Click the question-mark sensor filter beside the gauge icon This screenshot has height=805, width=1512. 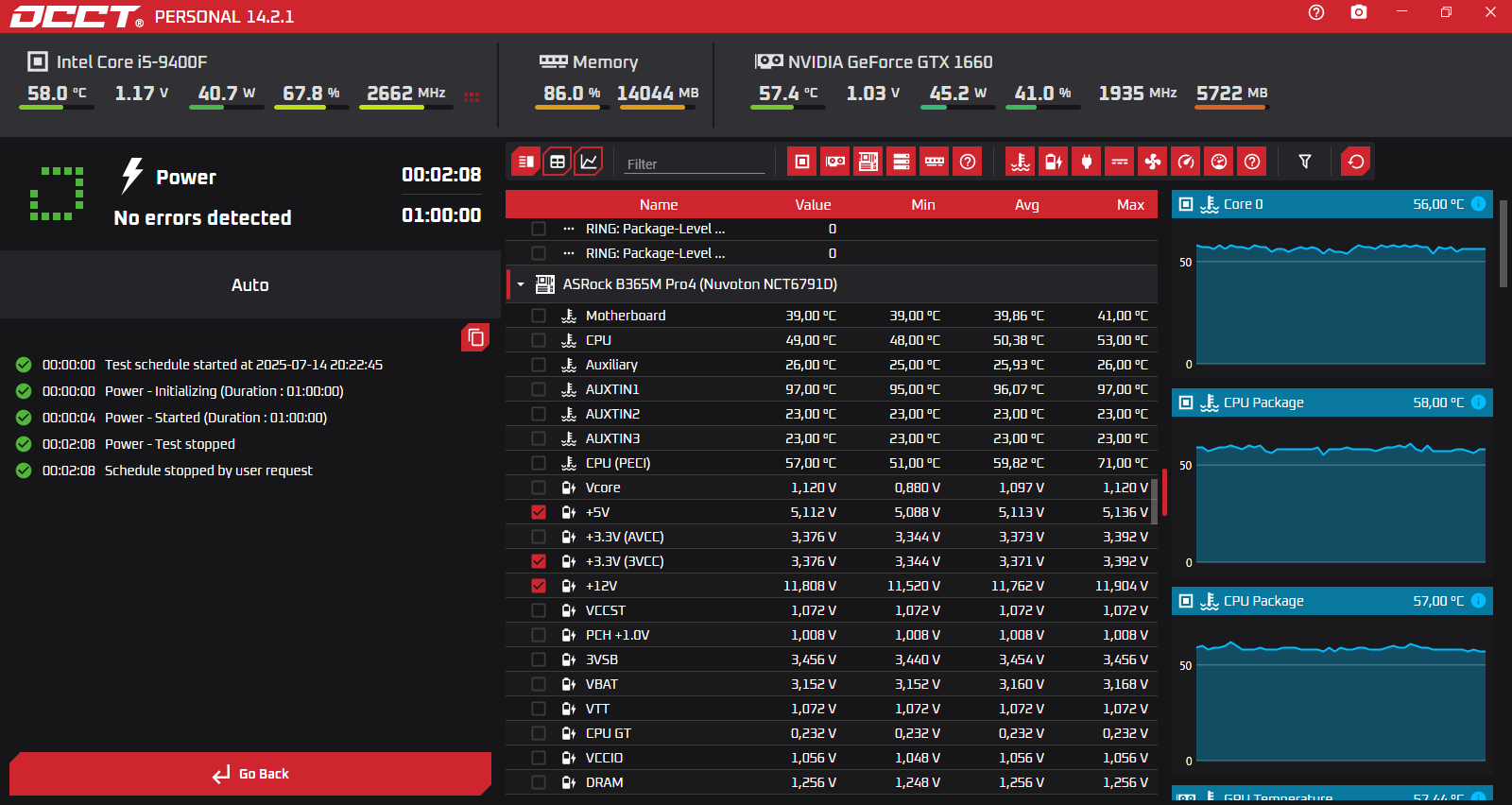[1252, 162]
